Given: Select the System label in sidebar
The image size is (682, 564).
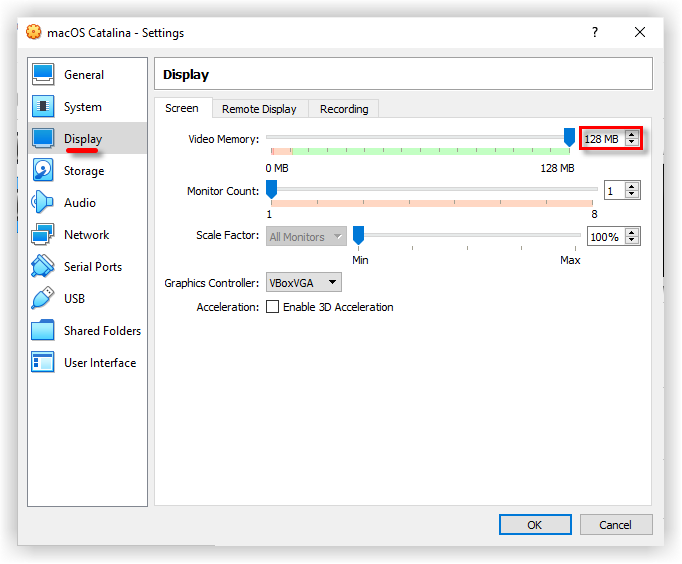Looking at the screenshot, I should coord(83,107).
